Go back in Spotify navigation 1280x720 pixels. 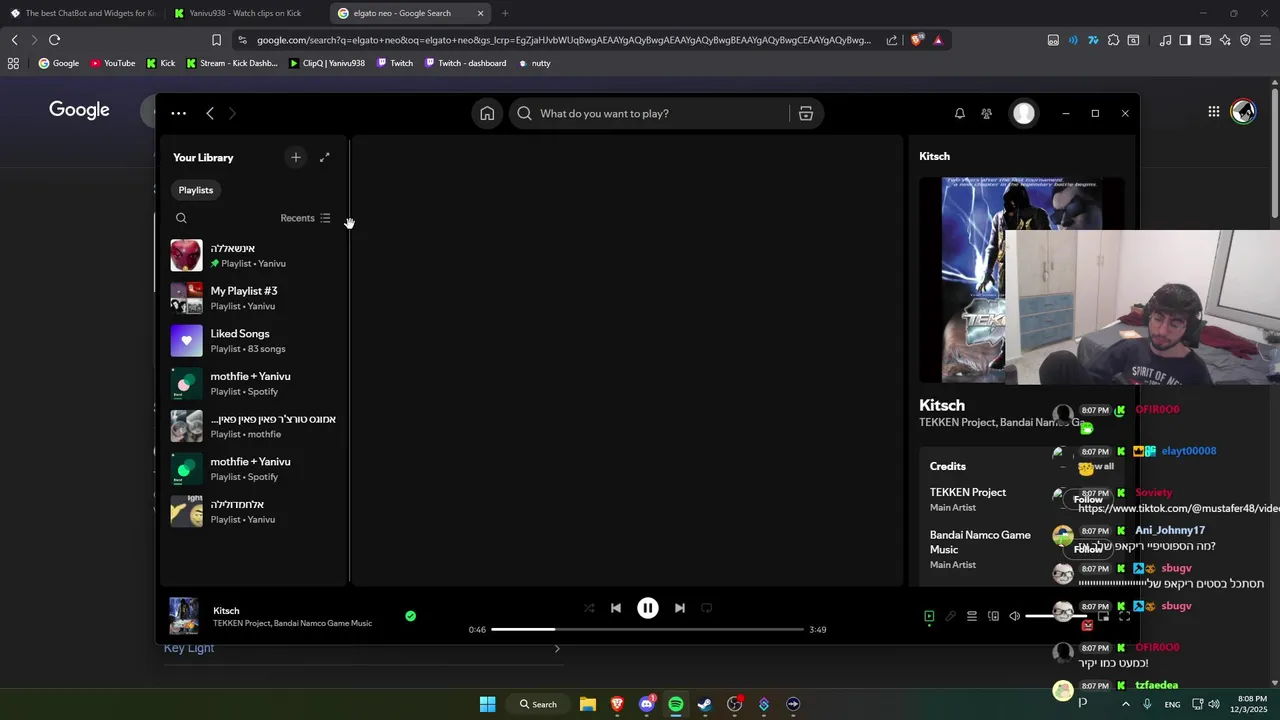pyautogui.click(x=210, y=113)
